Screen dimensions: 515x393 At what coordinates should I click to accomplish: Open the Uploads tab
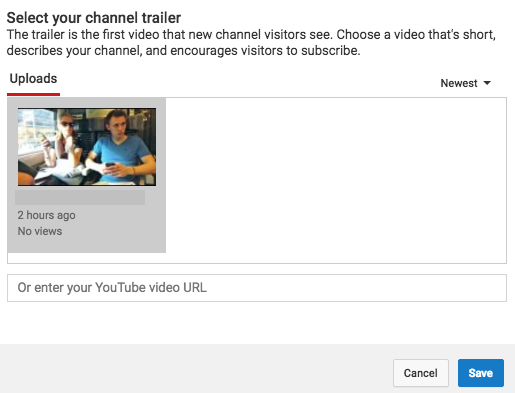point(33,79)
